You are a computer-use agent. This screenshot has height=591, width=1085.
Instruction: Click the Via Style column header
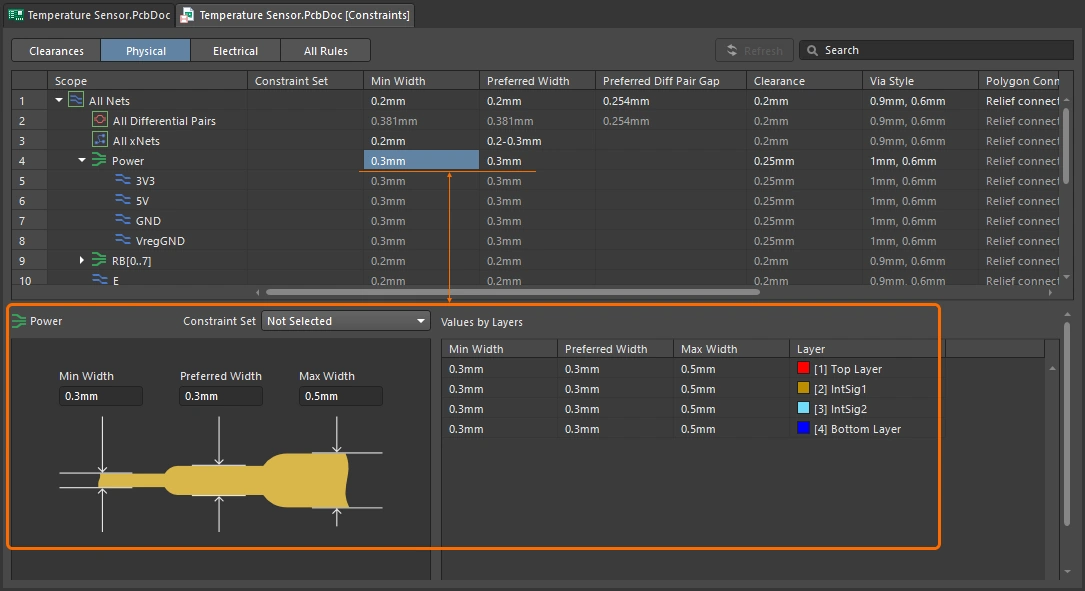point(920,80)
